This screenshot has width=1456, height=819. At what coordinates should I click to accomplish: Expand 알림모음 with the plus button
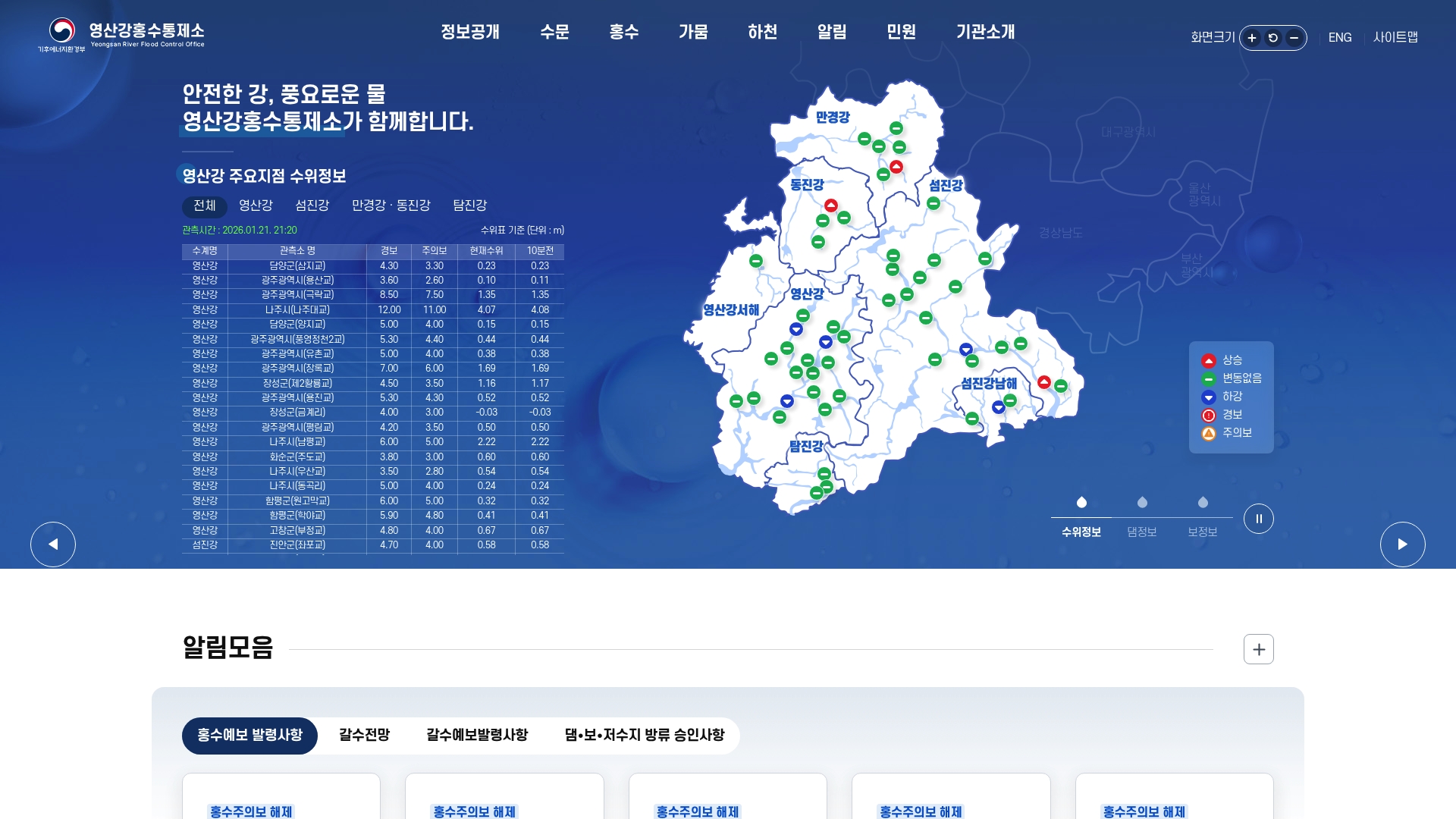tap(1258, 649)
